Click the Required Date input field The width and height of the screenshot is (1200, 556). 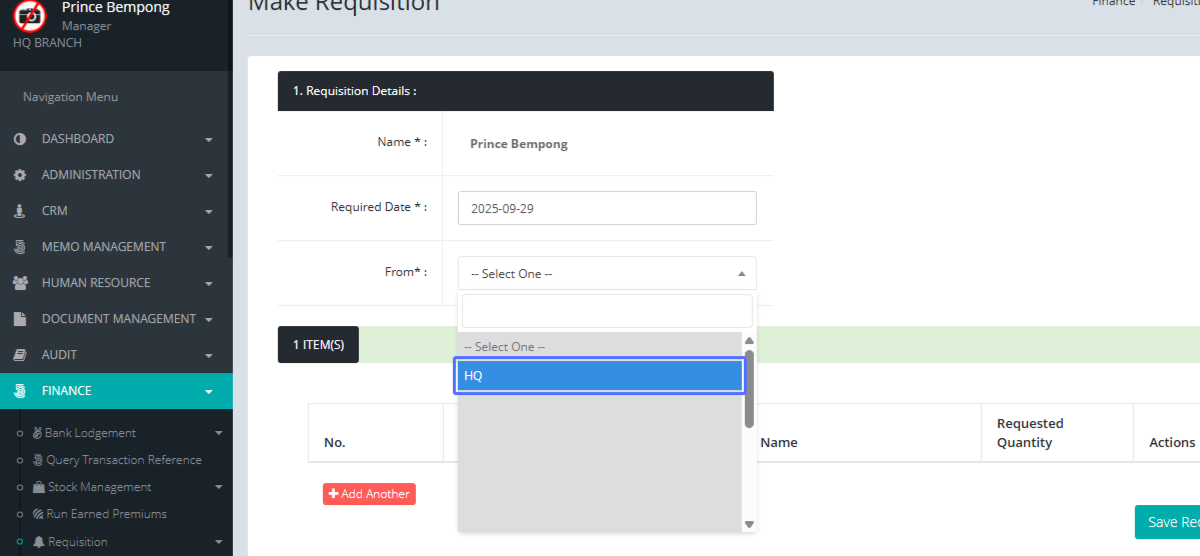[607, 208]
